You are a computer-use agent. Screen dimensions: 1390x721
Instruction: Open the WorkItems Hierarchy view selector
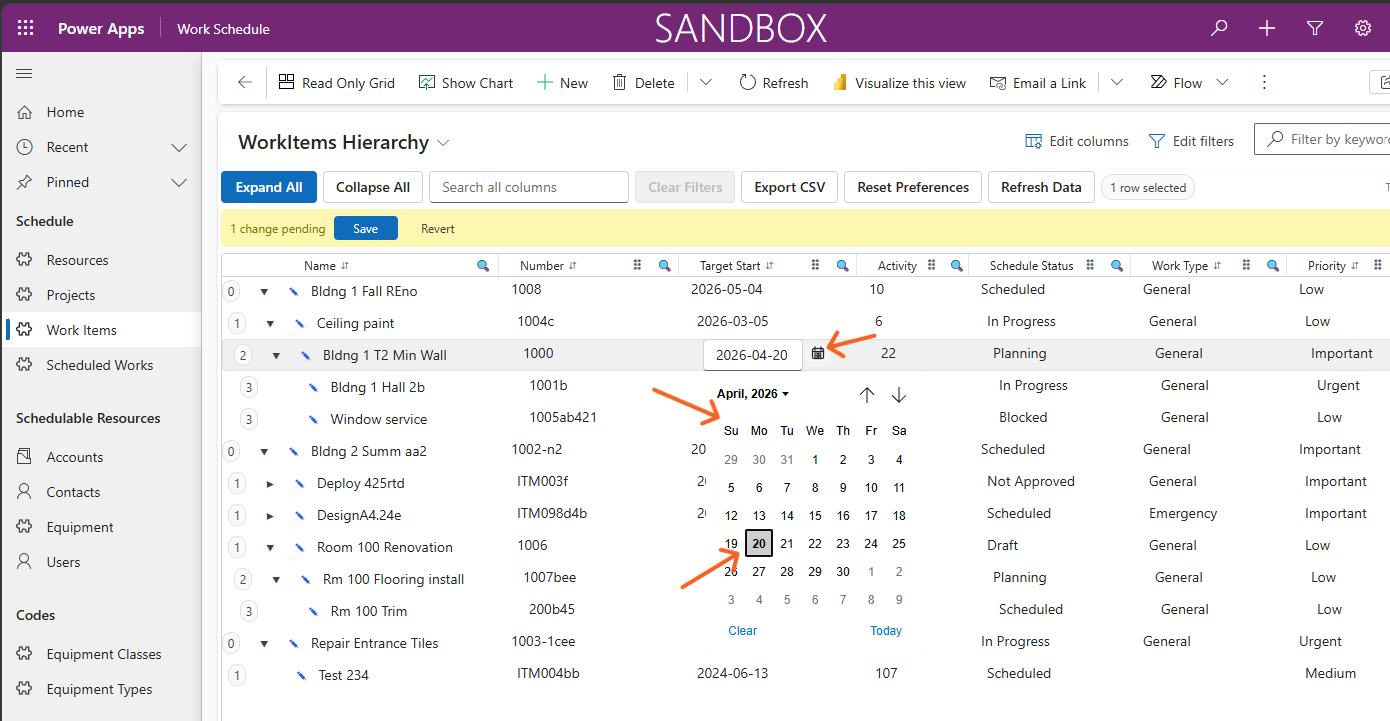(444, 143)
